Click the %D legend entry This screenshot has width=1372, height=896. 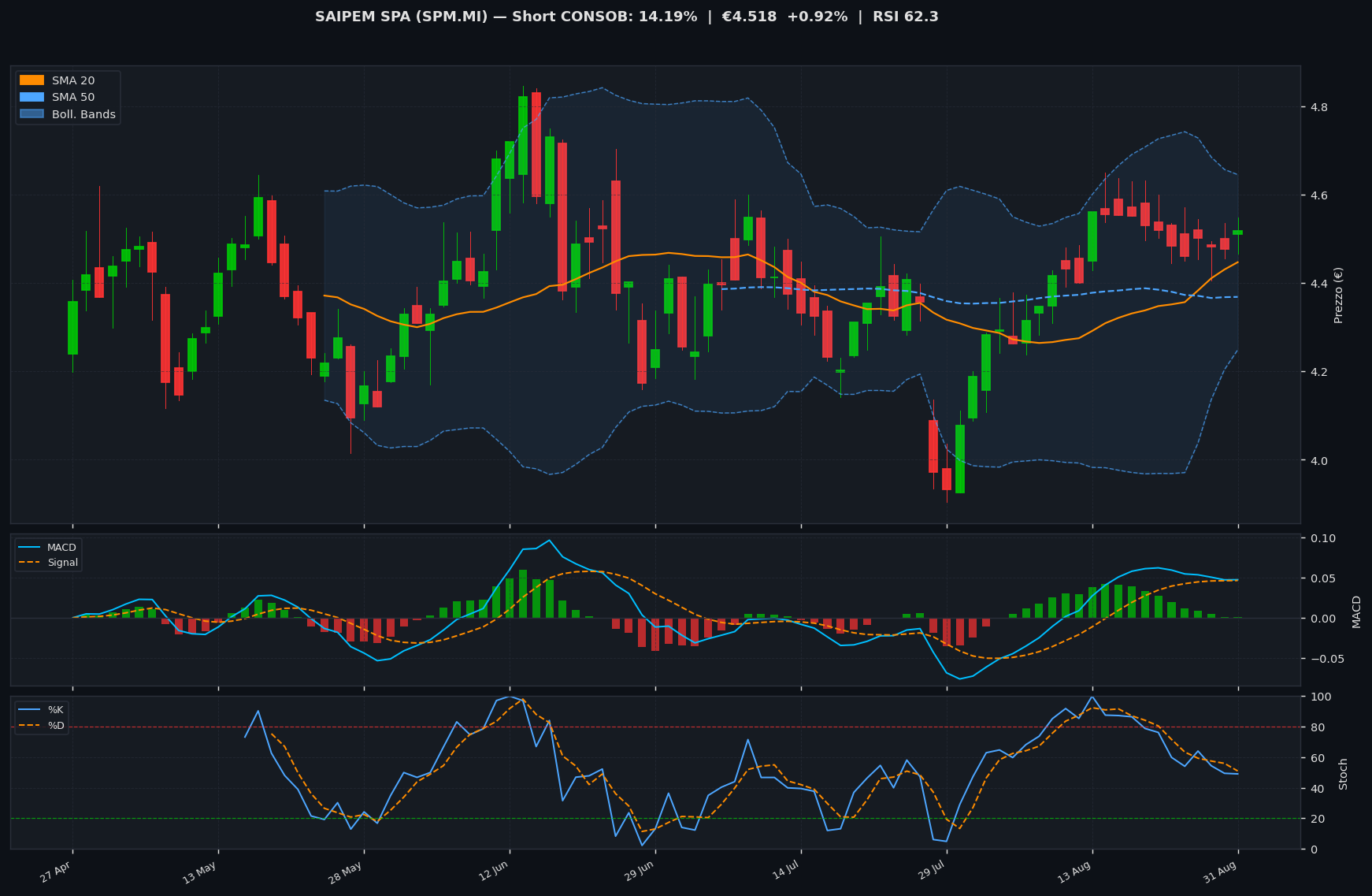pyautogui.click(x=42, y=725)
